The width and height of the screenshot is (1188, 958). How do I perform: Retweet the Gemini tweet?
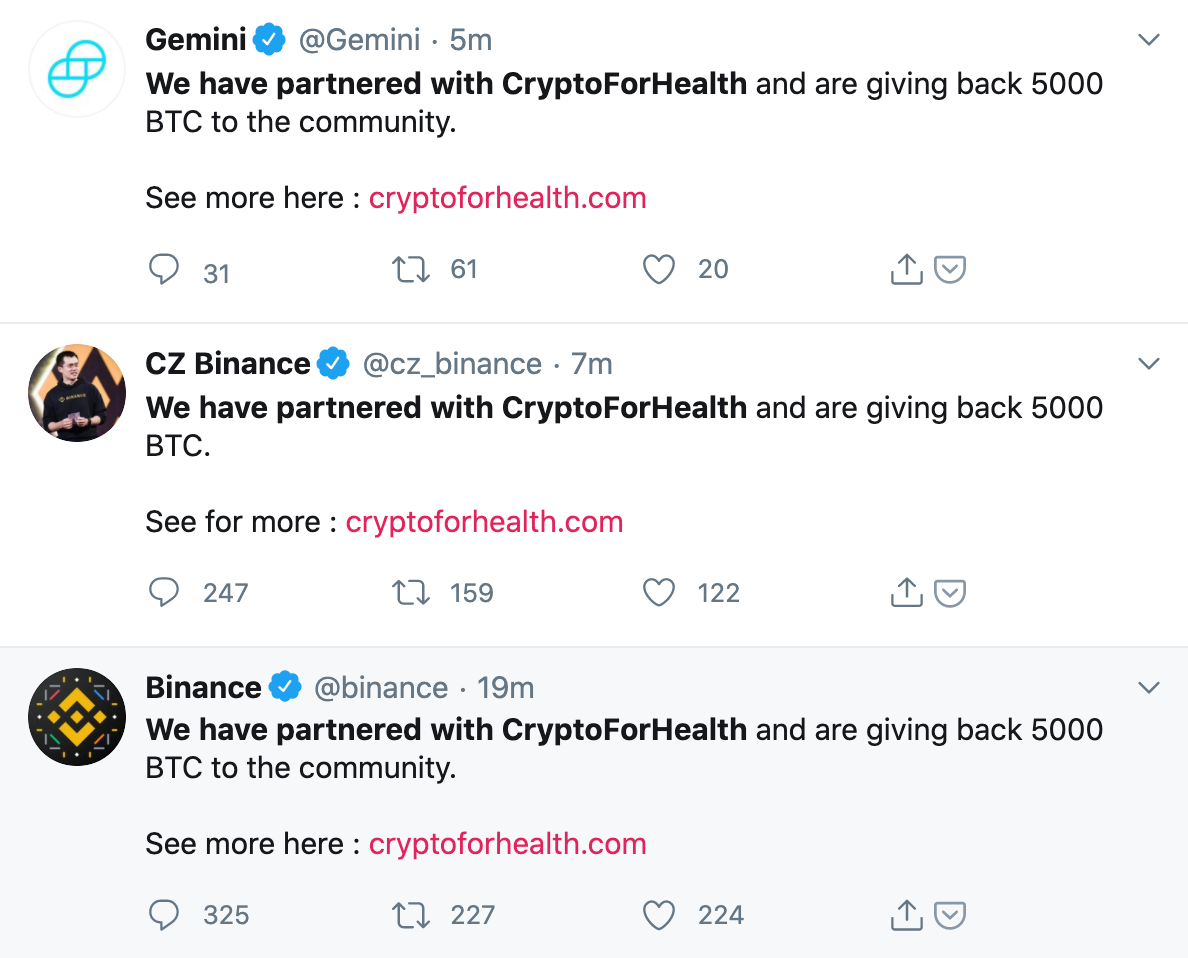410,270
